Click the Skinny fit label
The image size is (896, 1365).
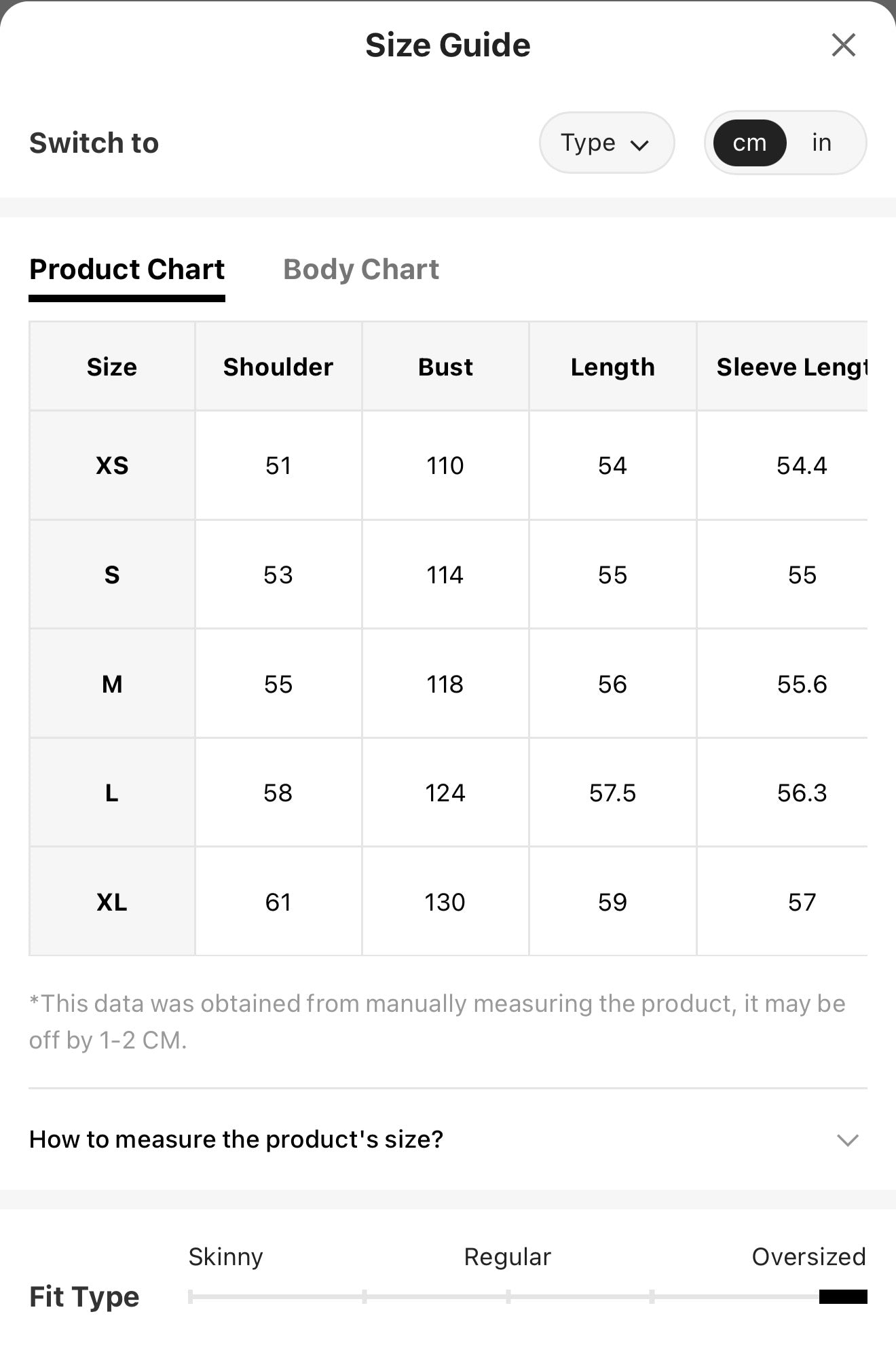point(225,1256)
